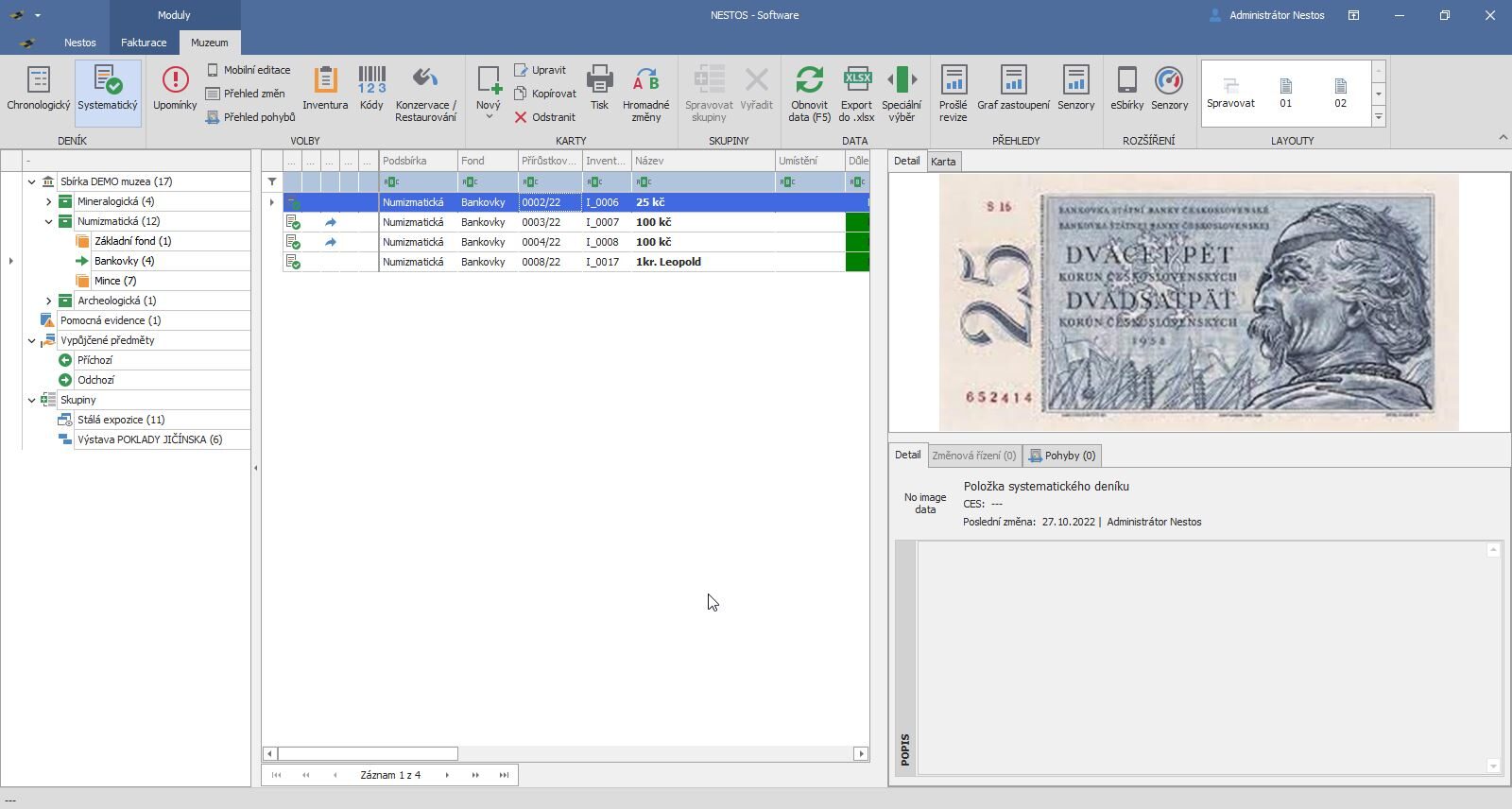1512x809 pixels.
Task: Click the Podsbírka filter row field
Action: pos(419,181)
